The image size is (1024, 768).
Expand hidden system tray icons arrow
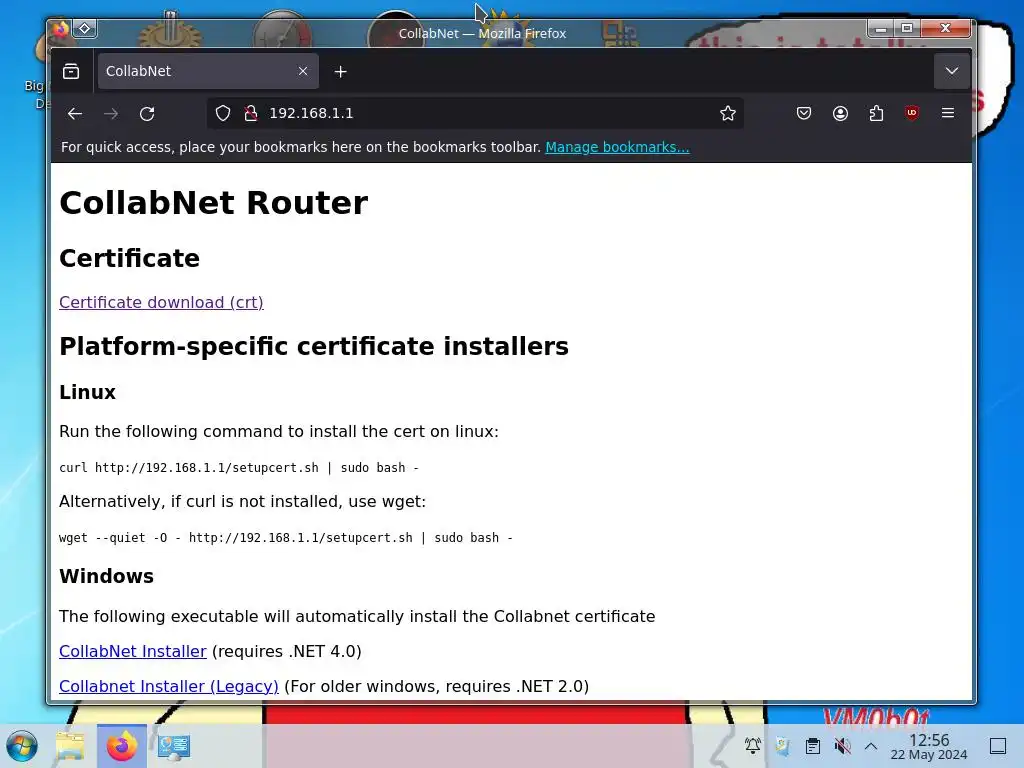[x=871, y=746]
